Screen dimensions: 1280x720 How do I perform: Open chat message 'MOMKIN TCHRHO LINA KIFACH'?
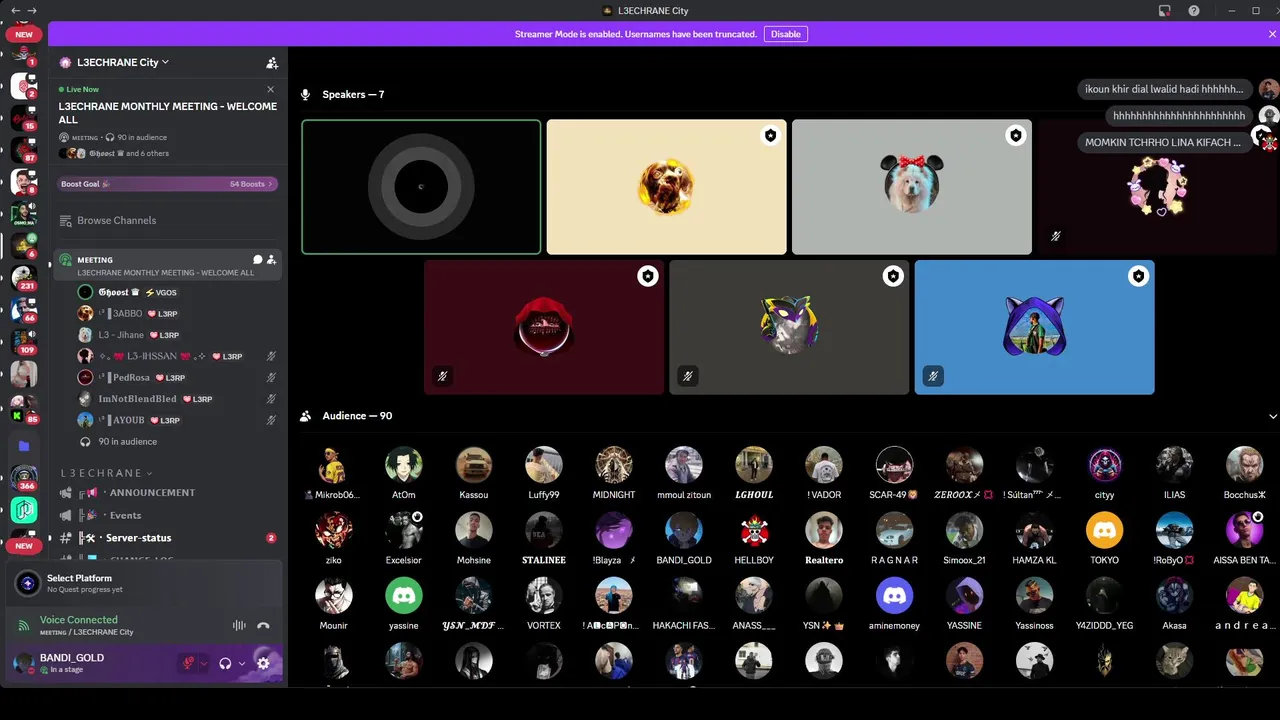pos(1163,142)
